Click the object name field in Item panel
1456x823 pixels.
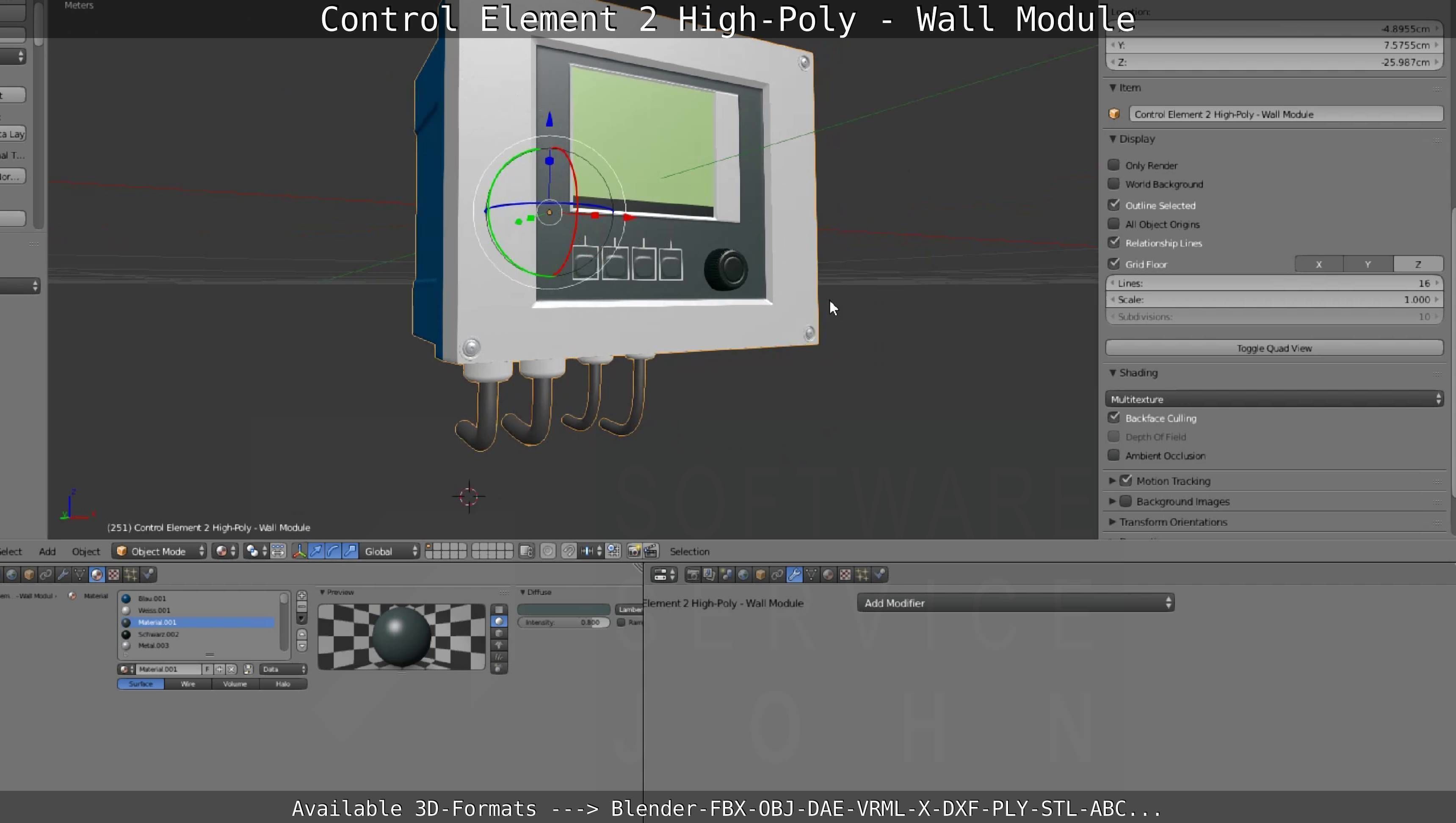point(1286,114)
